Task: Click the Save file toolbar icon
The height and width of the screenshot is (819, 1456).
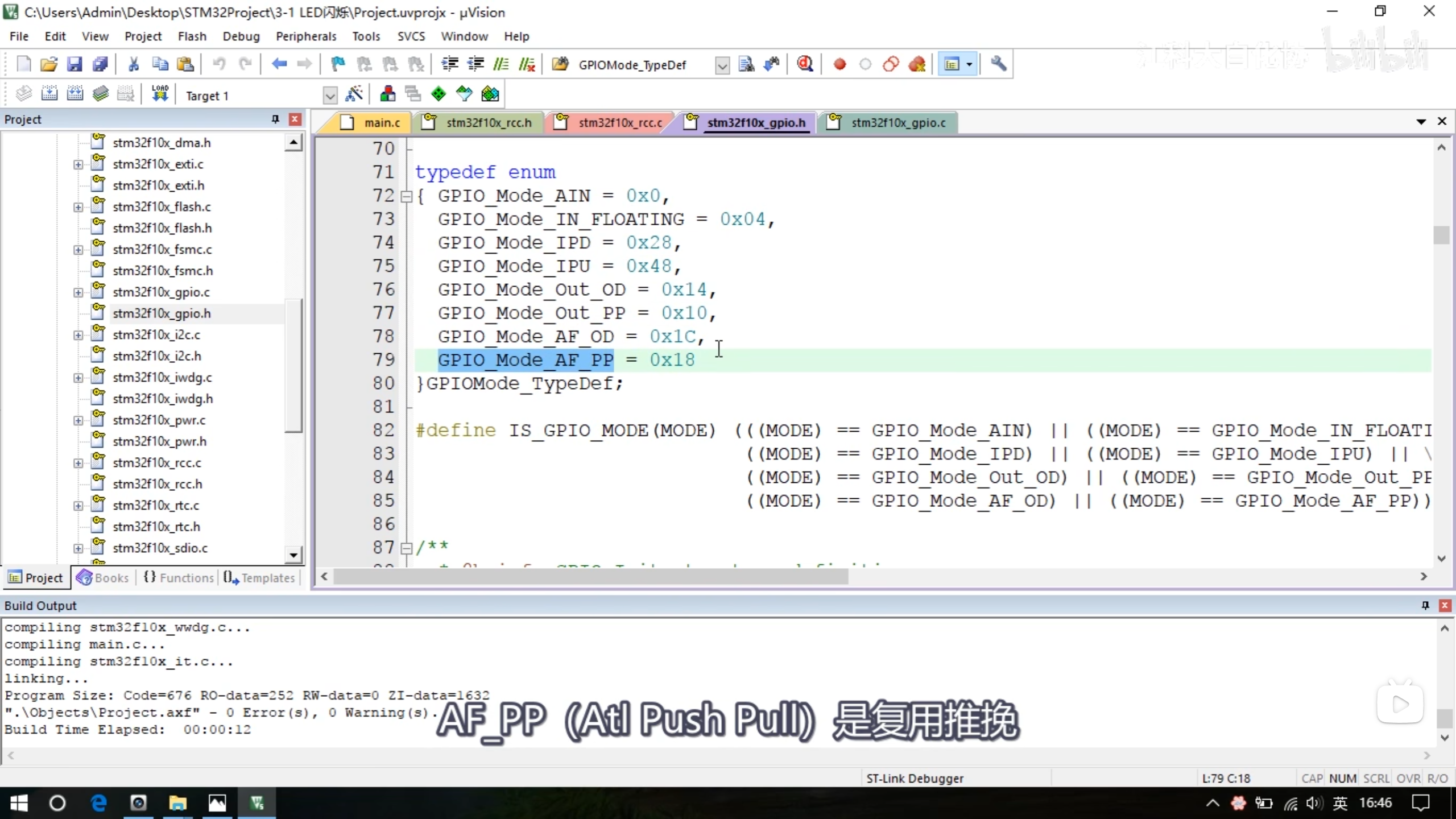Action: click(75, 64)
